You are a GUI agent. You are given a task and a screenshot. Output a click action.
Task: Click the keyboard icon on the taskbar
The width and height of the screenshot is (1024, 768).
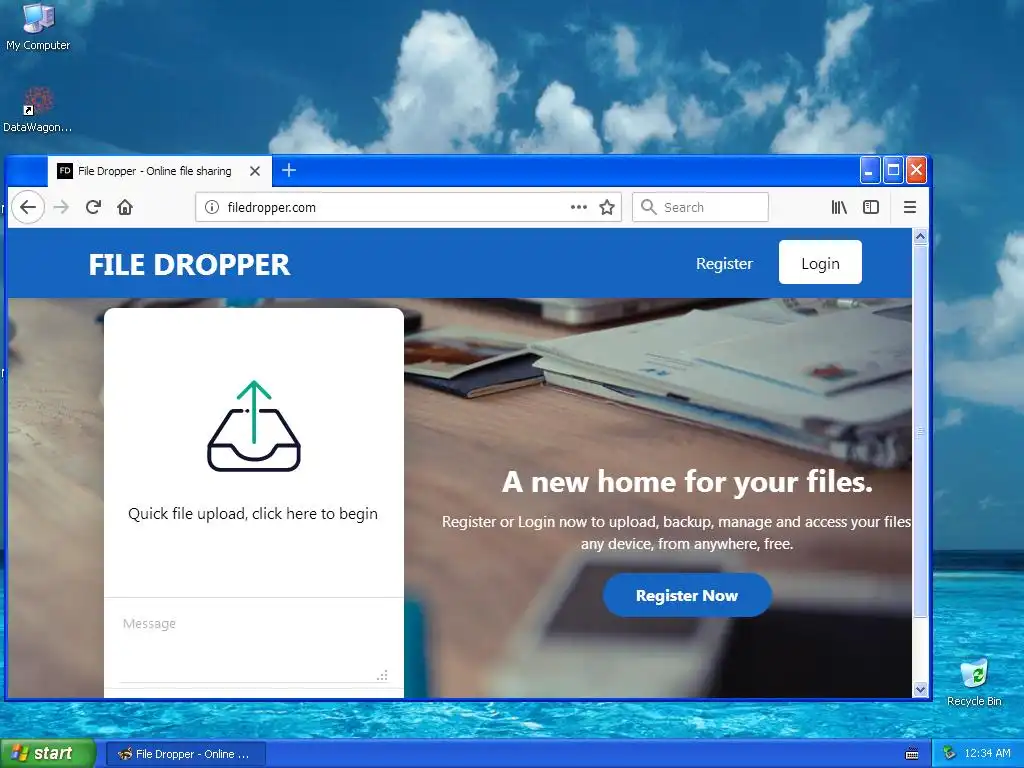912,754
